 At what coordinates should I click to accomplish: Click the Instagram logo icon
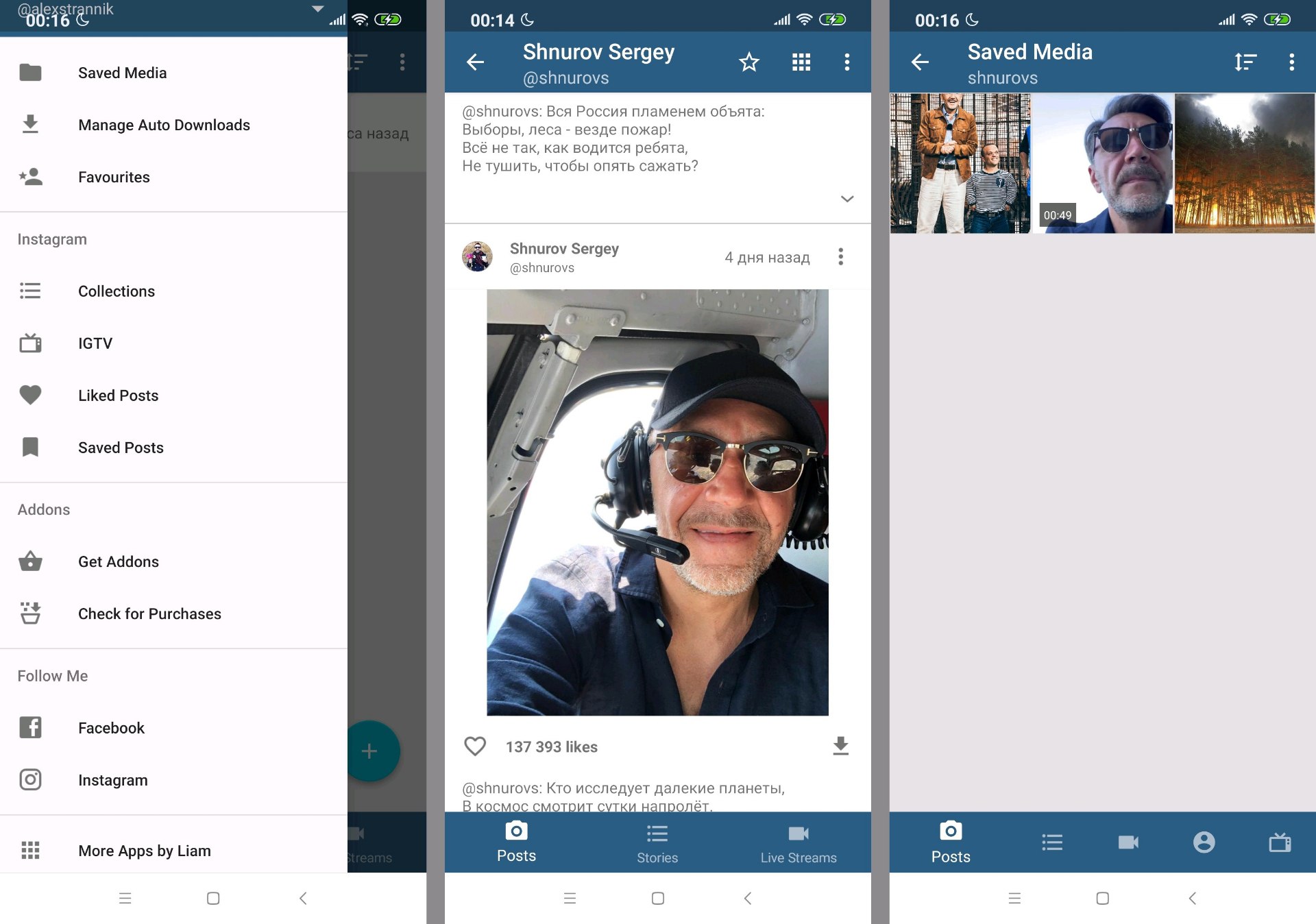pyautogui.click(x=30, y=779)
